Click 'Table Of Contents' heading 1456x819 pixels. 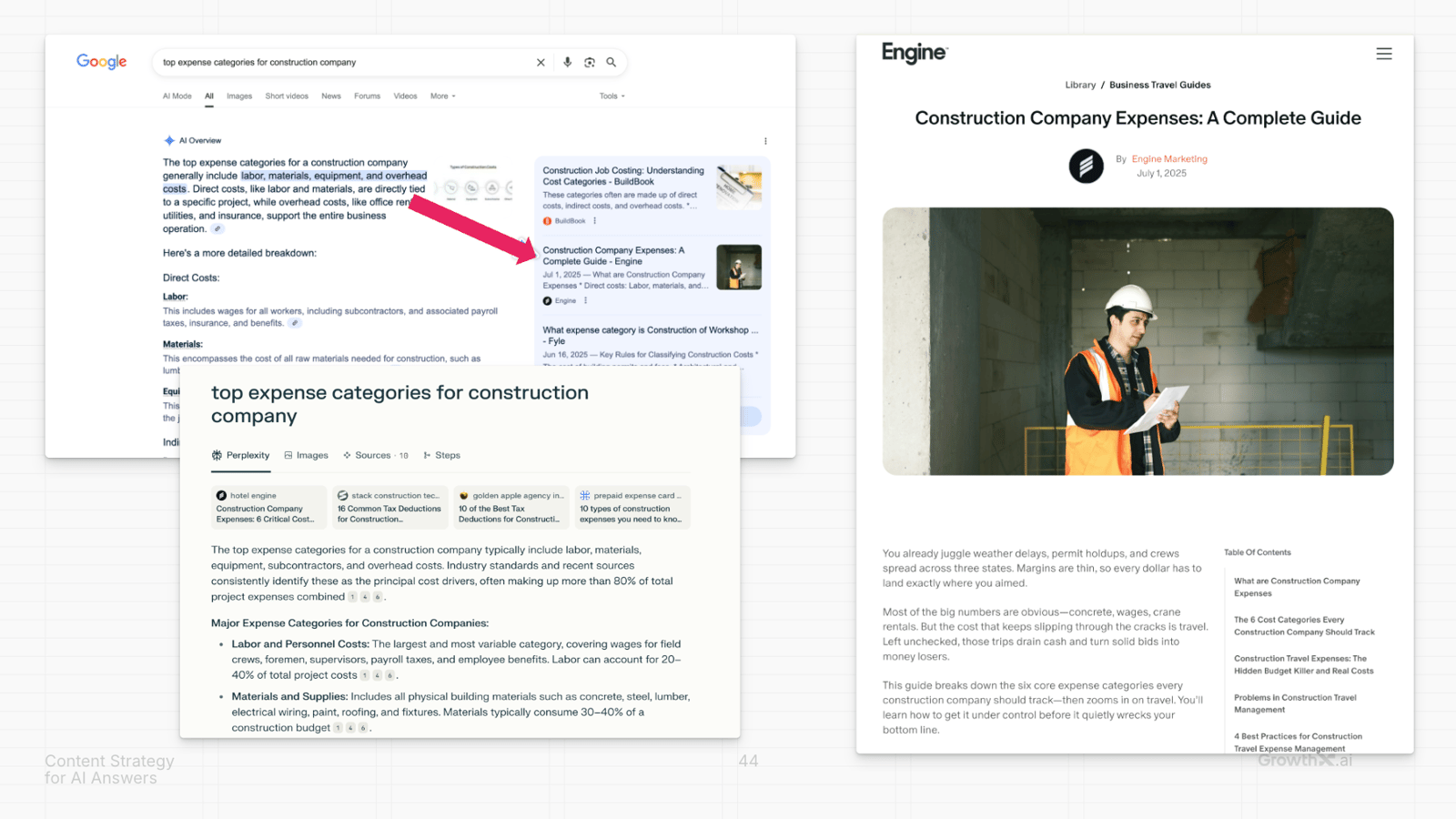[x=1258, y=552]
